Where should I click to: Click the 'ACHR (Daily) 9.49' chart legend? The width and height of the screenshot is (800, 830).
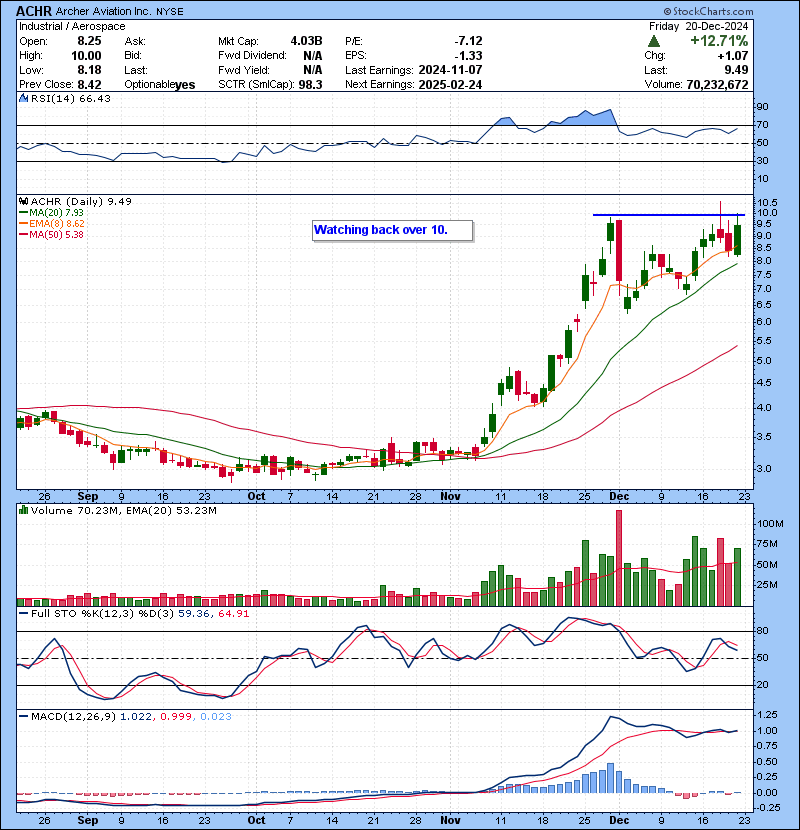tap(81, 202)
